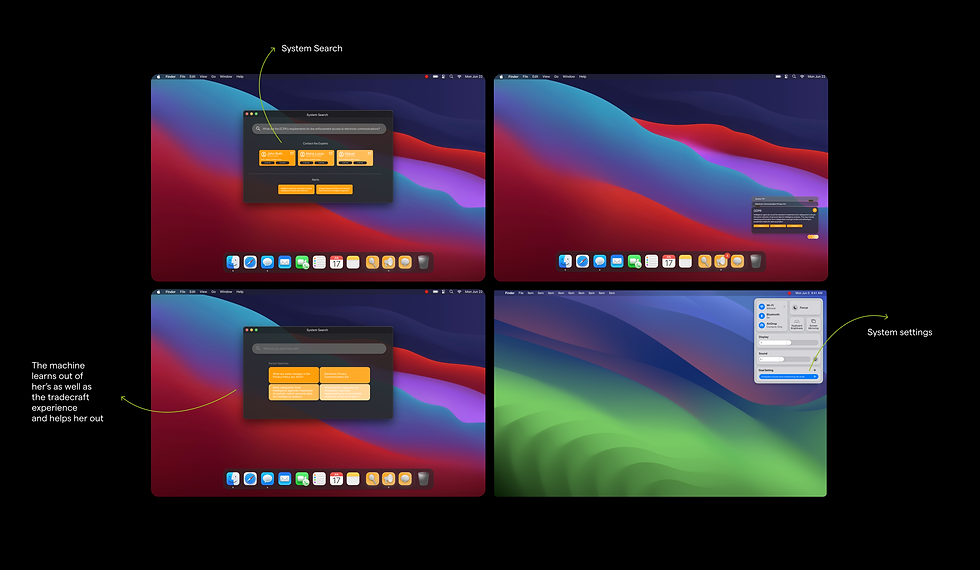Open orange magnifier search app in top-left dock

[372, 262]
